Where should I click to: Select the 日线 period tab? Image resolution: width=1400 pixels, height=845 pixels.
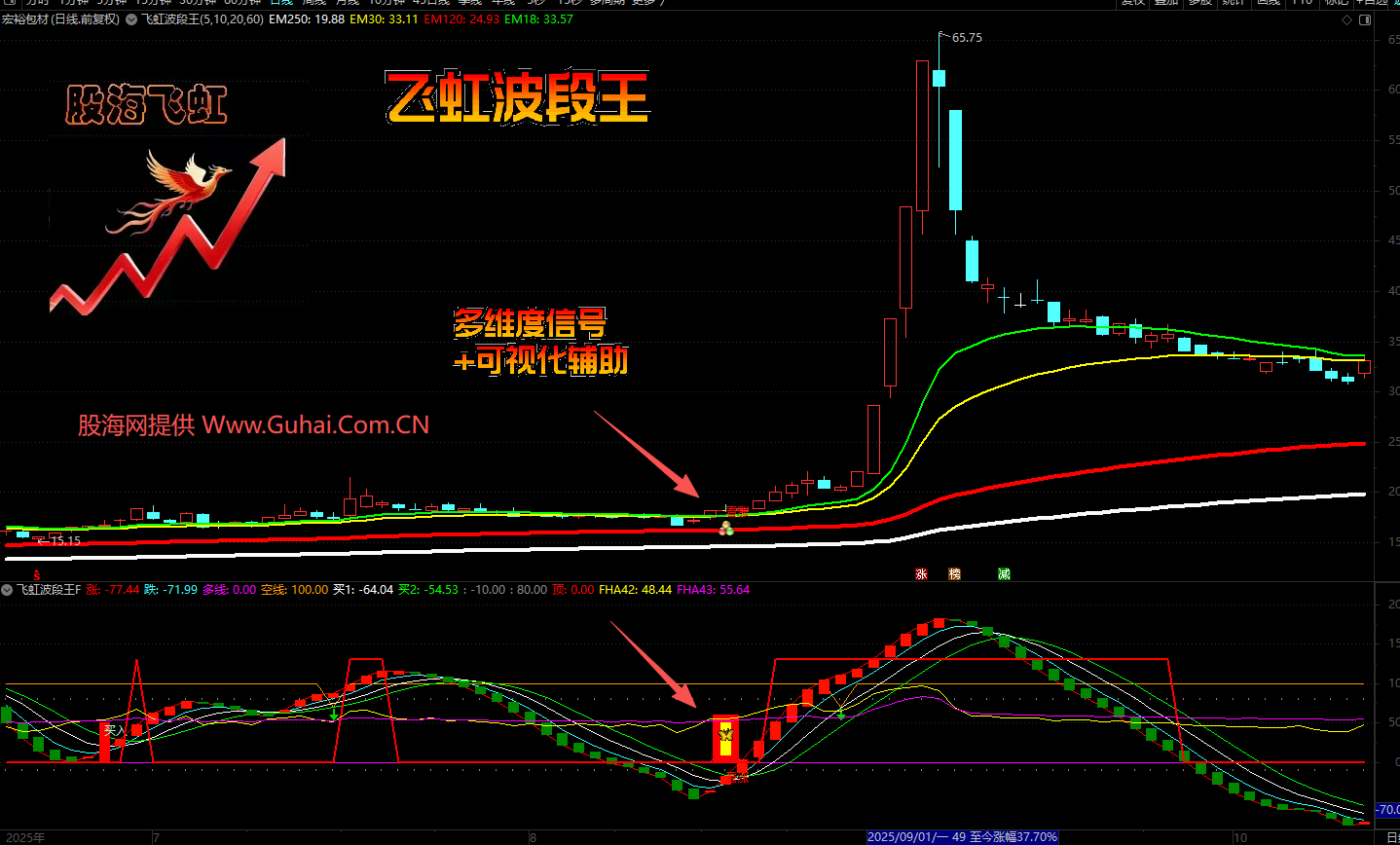pos(280,3)
